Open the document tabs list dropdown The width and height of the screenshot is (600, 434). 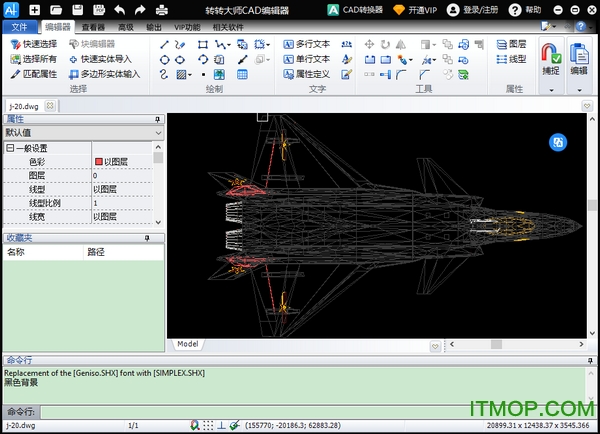click(587, 105)
